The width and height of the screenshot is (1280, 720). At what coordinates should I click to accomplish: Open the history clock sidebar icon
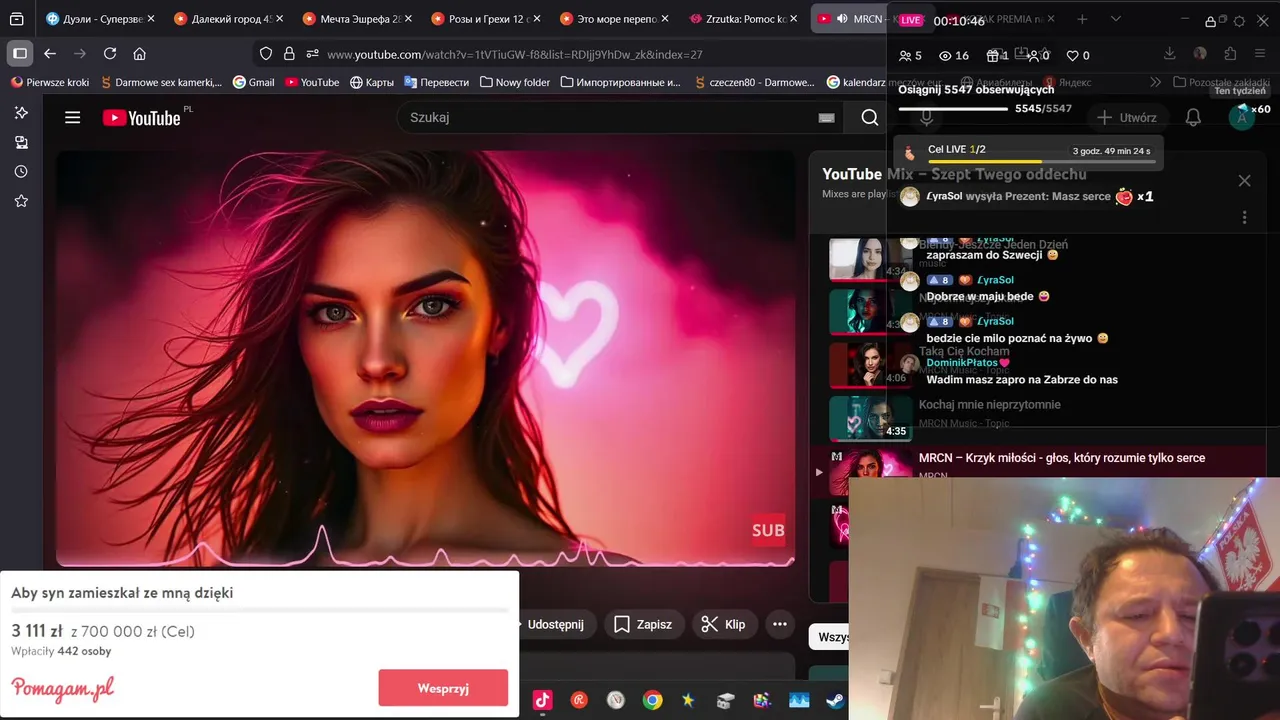21,172
